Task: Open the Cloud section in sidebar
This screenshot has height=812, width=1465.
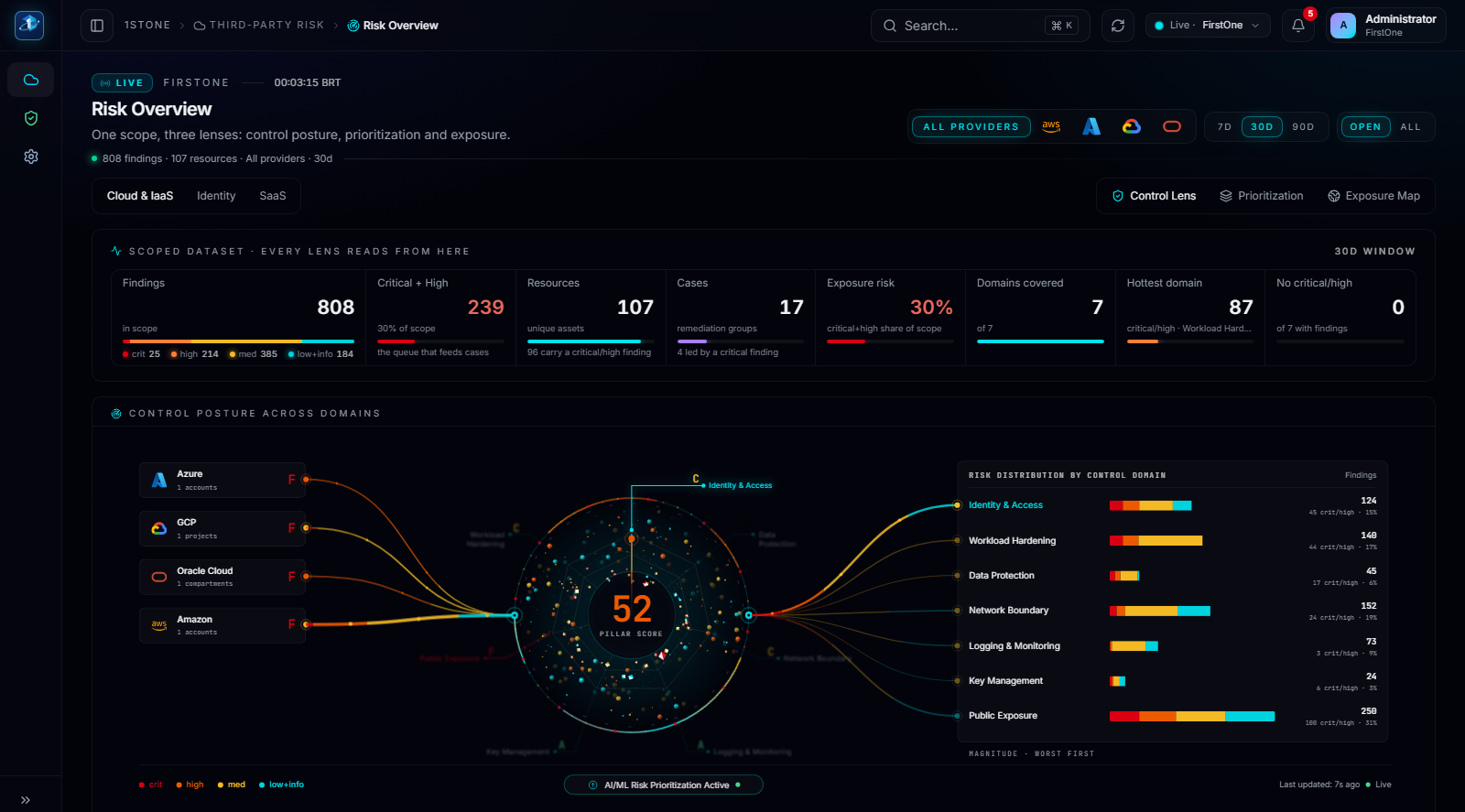Action: pyautogui.click(x=31, y=80)
